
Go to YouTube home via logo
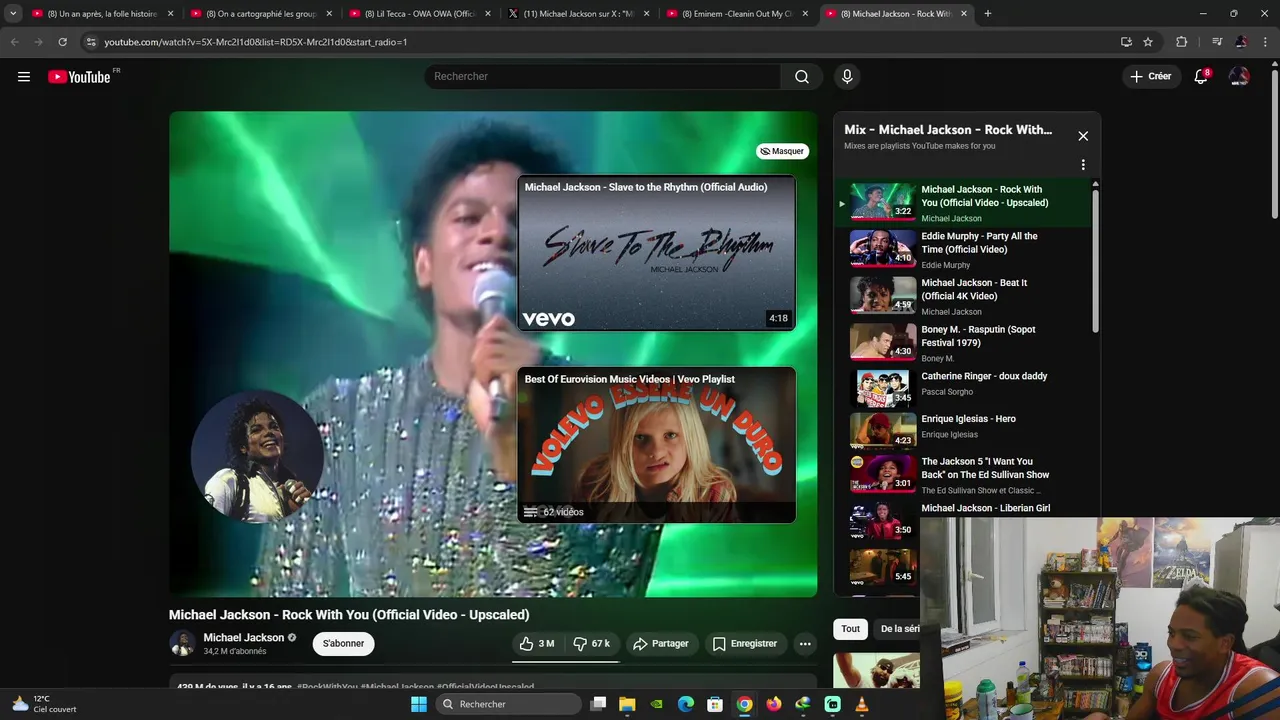(79, 77)
